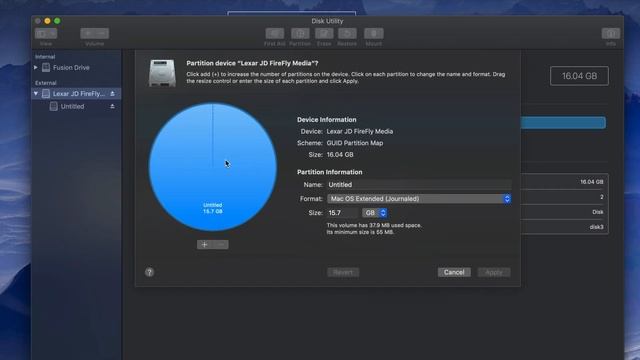Click the disk3 device value
The width and height of the screenshot is (640, 360).
[596, 227]
